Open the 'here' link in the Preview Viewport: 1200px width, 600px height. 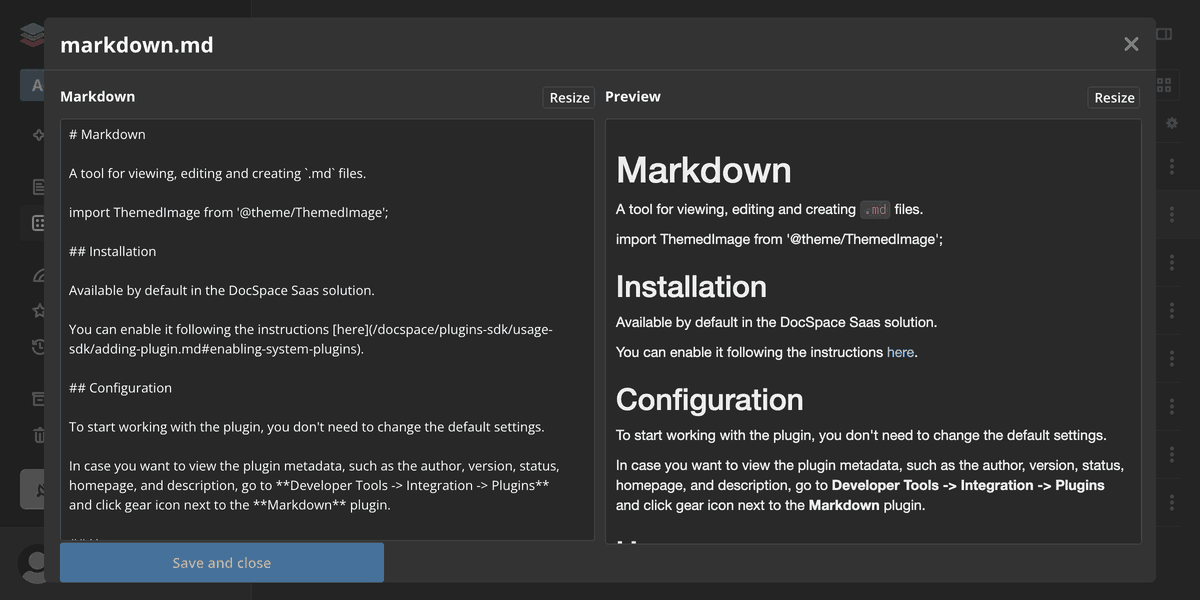[x=900, y=352]
